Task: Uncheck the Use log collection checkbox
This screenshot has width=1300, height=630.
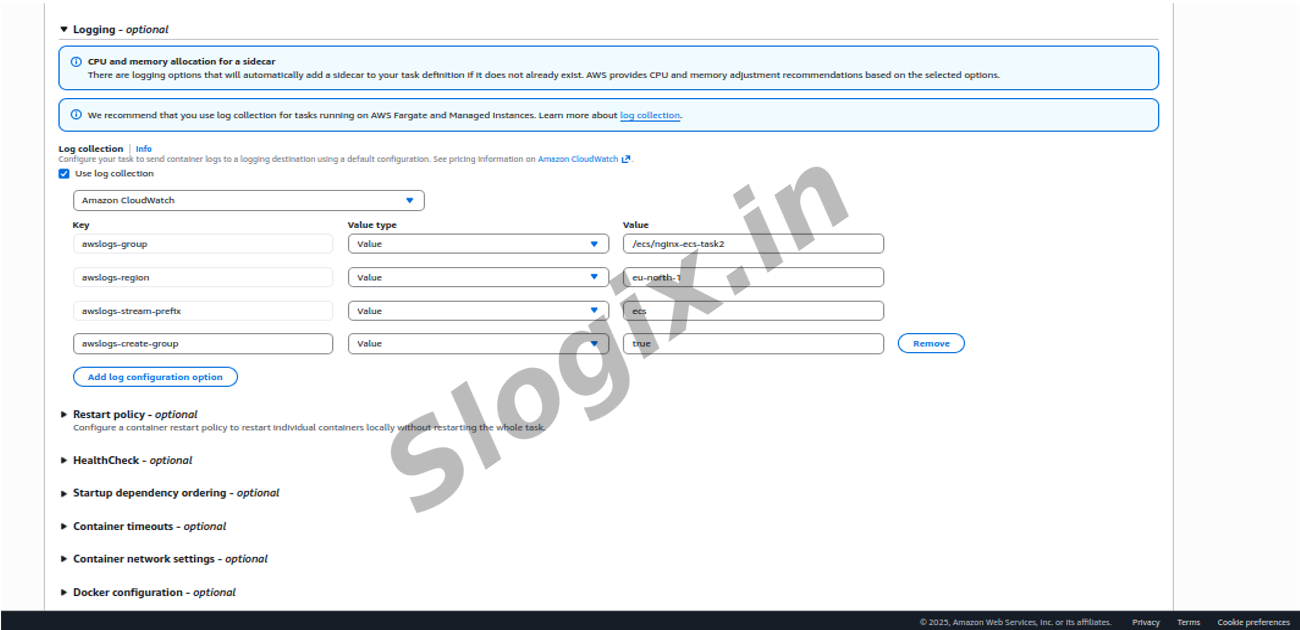Action: pyautogui.click(x=64, y=174)
